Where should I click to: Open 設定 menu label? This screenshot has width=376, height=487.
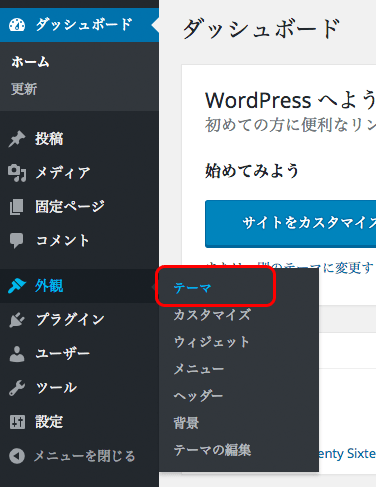(49, 422)
